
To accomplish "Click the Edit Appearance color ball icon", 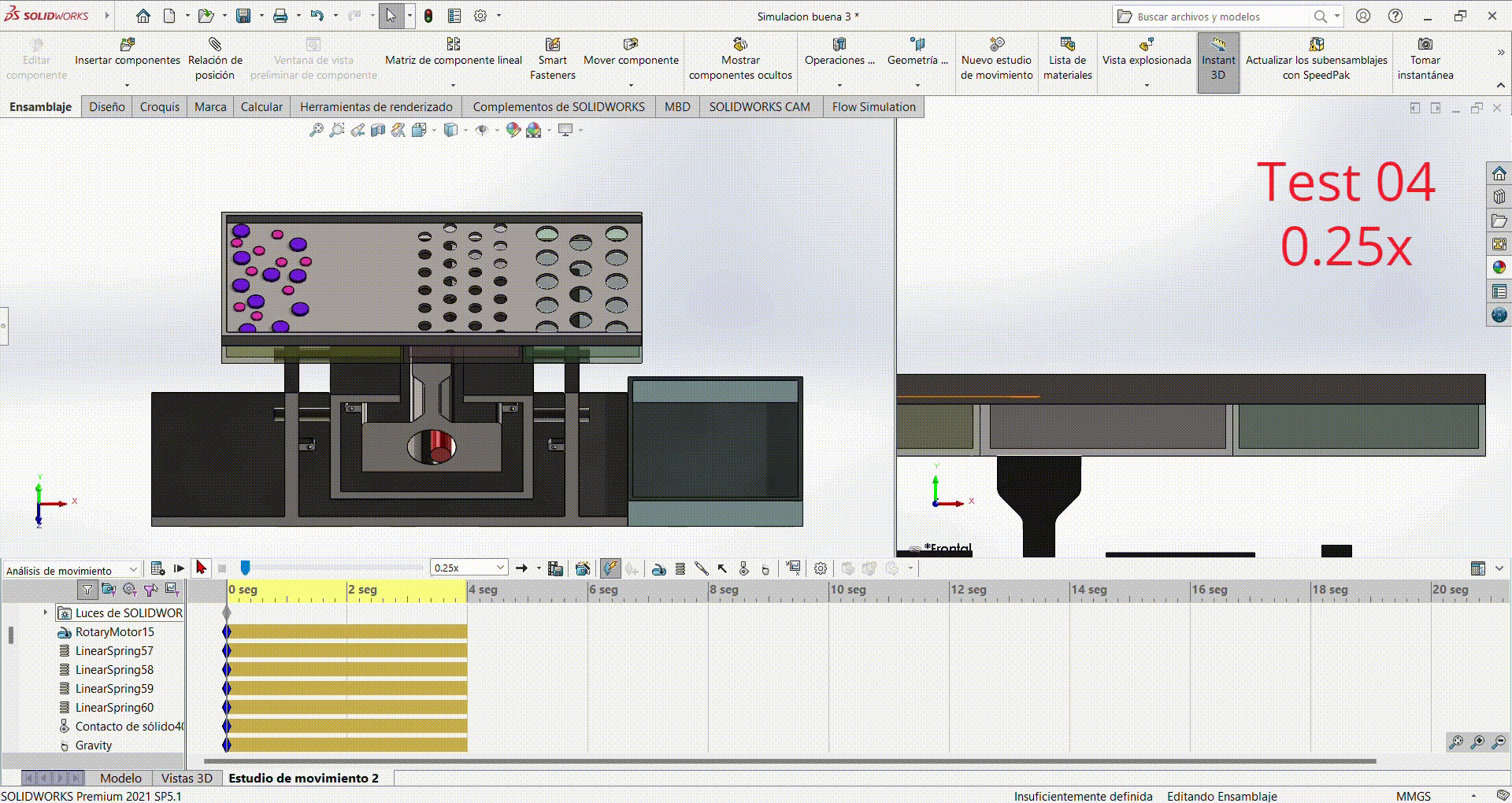I will (513, 130).
